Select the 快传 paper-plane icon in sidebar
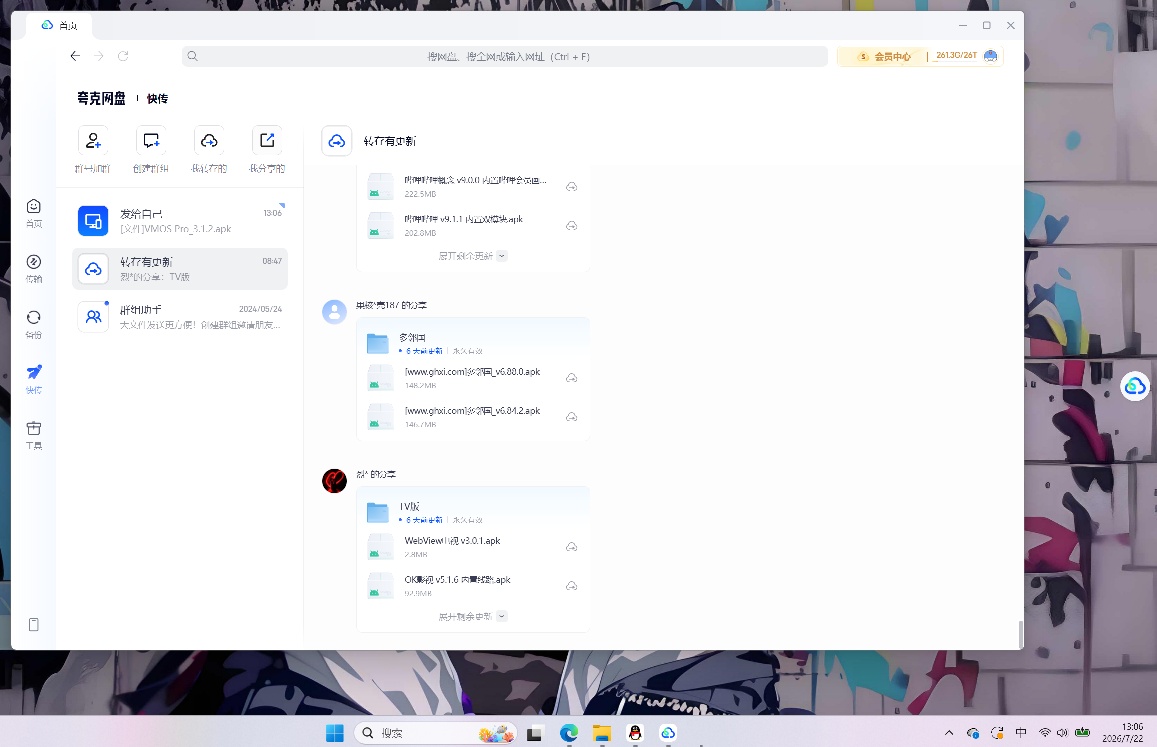The height and width of the screenshot is (747, 1157). point(34,372)
